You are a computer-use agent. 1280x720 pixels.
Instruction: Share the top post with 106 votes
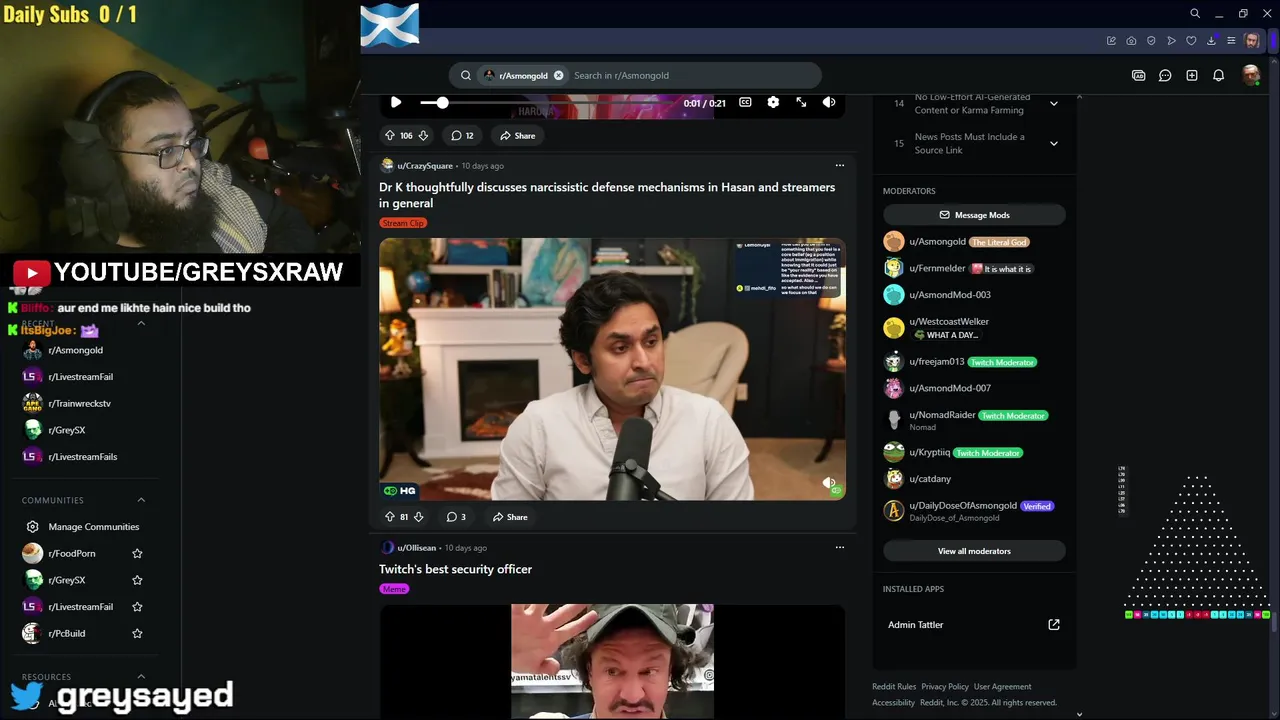tap(518, 135)
